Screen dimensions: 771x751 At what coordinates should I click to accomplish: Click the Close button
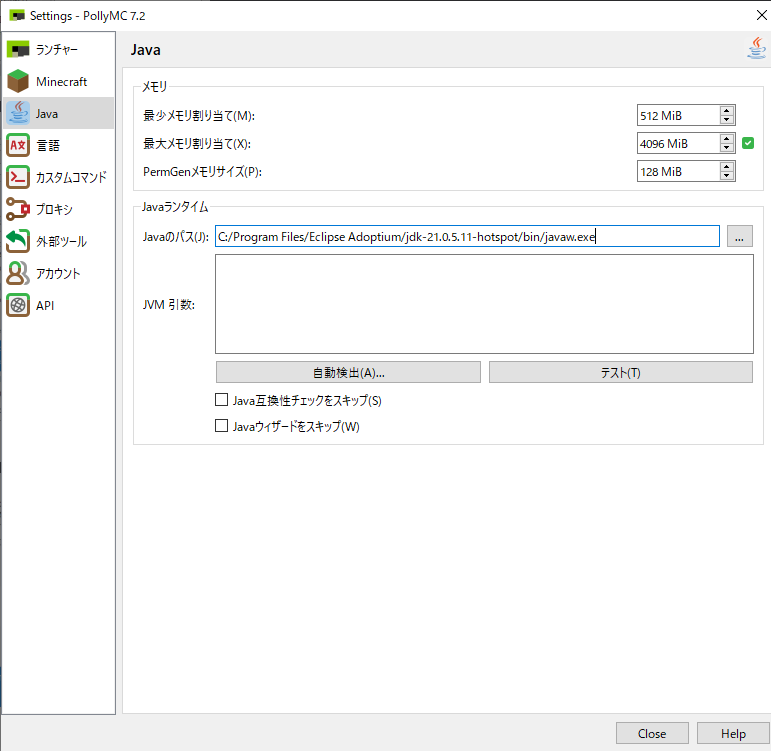pos(652,733)
